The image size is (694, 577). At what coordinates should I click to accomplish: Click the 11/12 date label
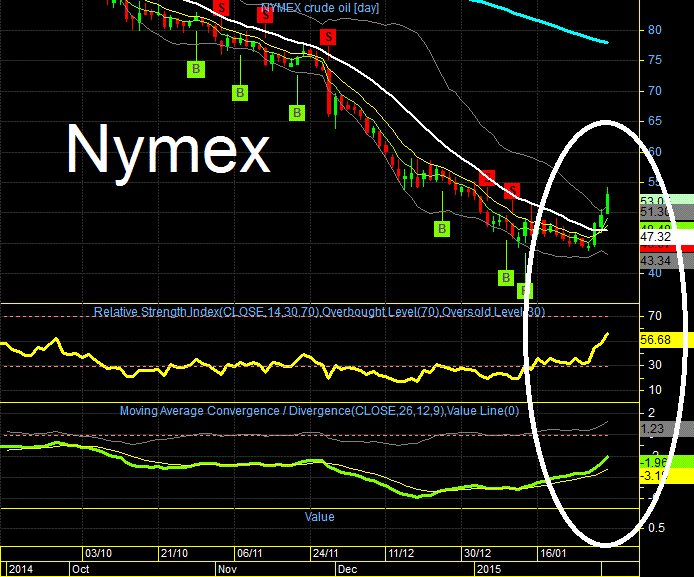(401, 553)
